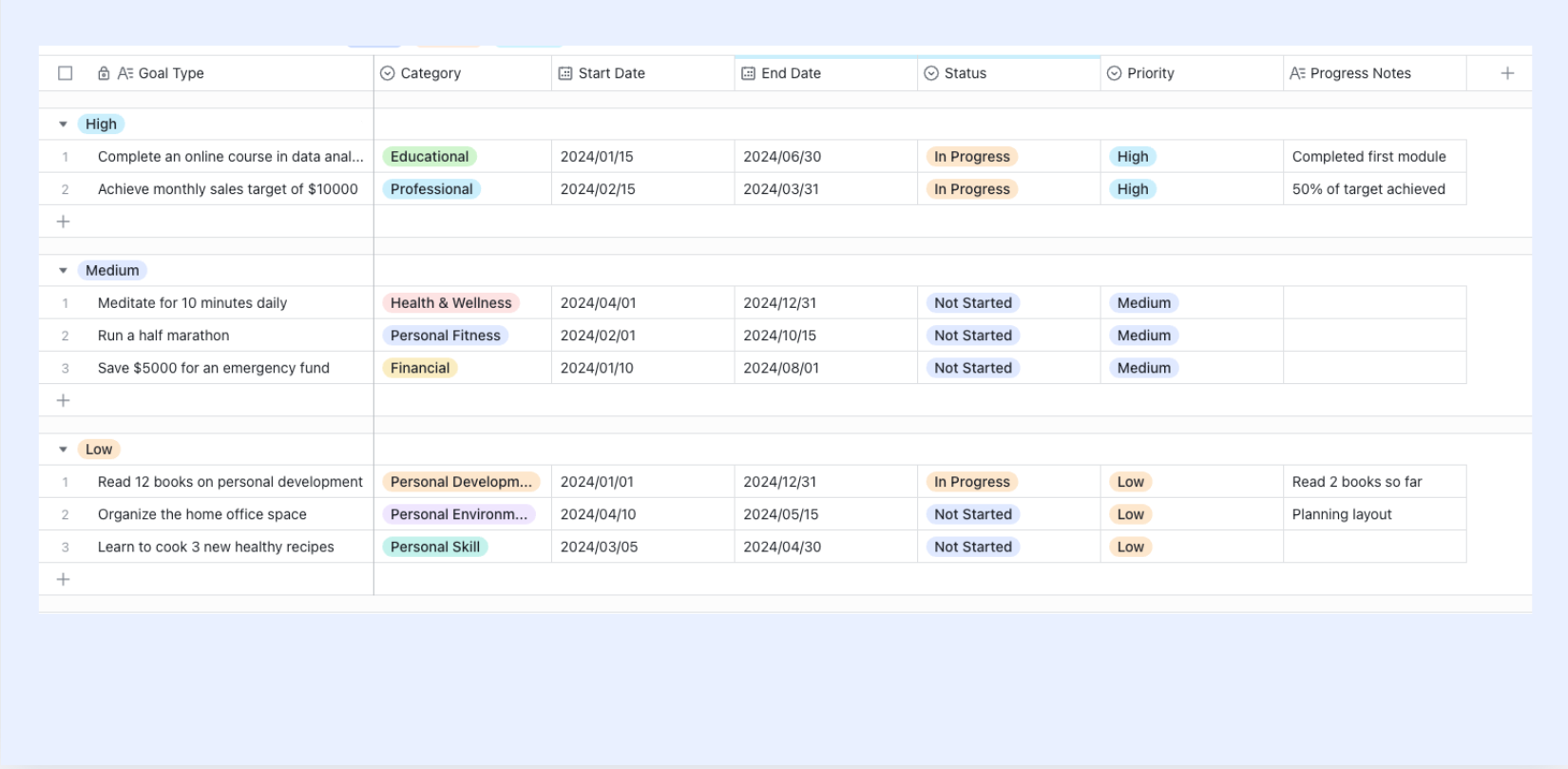1568x769 pixels.
Task: Click empty Progress Notes cell in meditate row
Action: (x=1375, y=303)
